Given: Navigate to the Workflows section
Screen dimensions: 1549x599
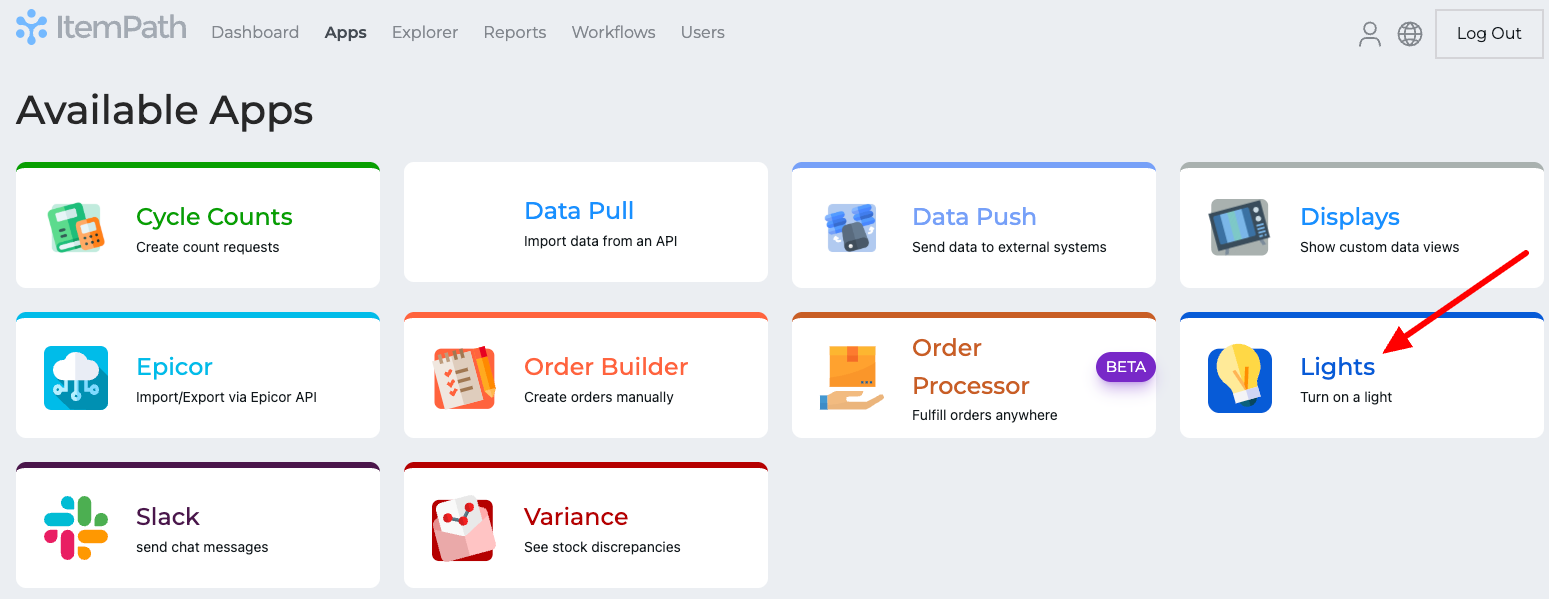Looking at the screenshot, I should [613, 33].
